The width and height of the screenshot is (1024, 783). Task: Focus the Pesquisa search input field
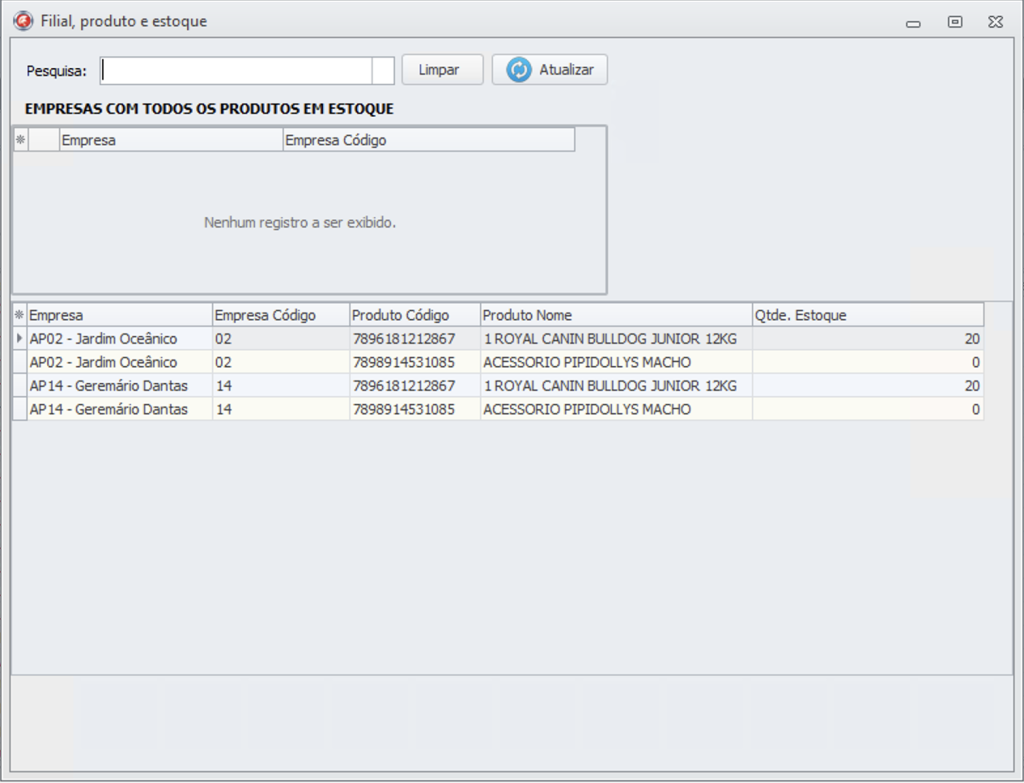(x=236, y=70)
